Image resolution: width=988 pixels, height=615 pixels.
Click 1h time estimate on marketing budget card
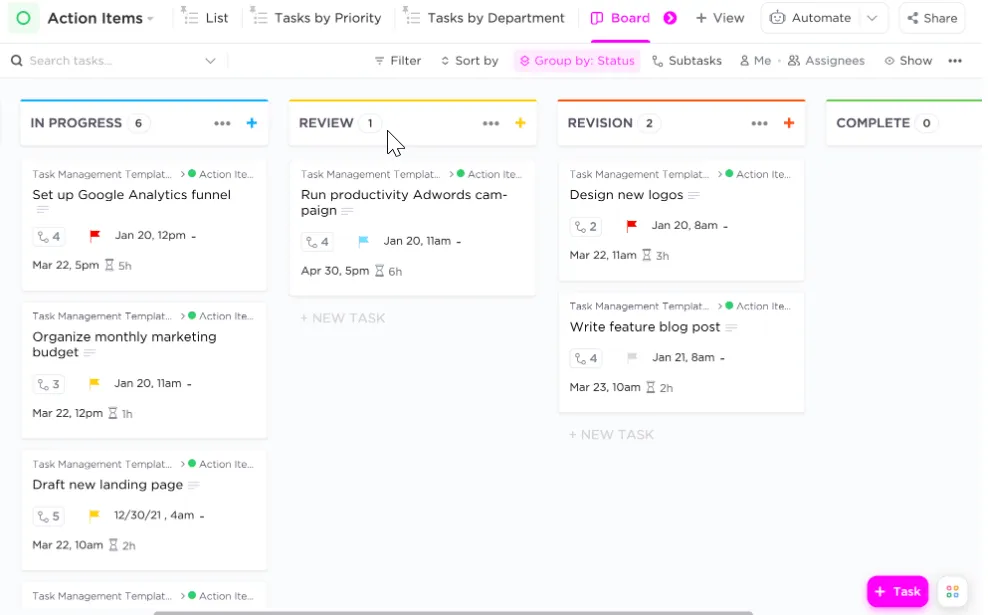point(120,413)
